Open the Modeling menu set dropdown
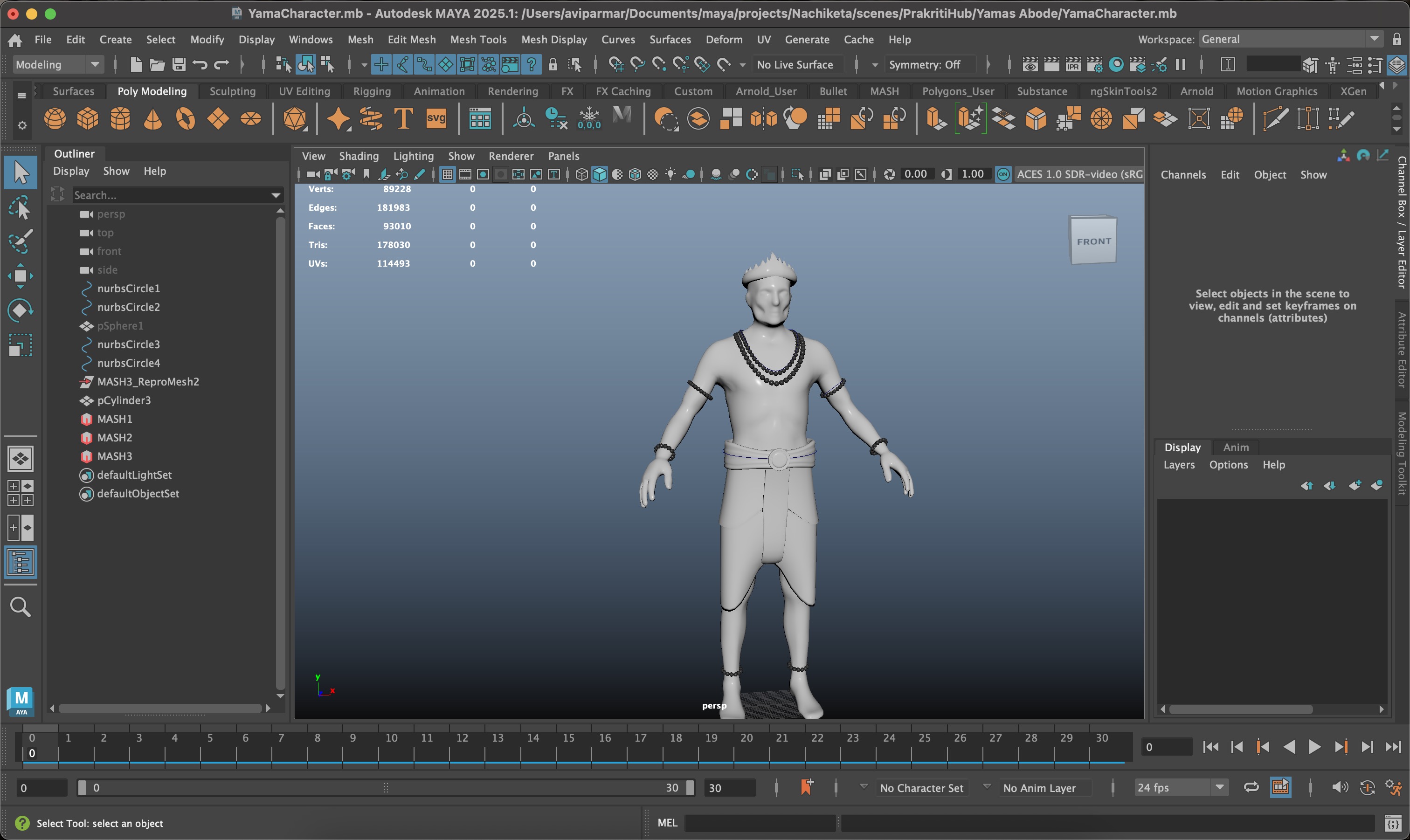Viewport: 1410px width, 840px height. click(x=57, y=64)
